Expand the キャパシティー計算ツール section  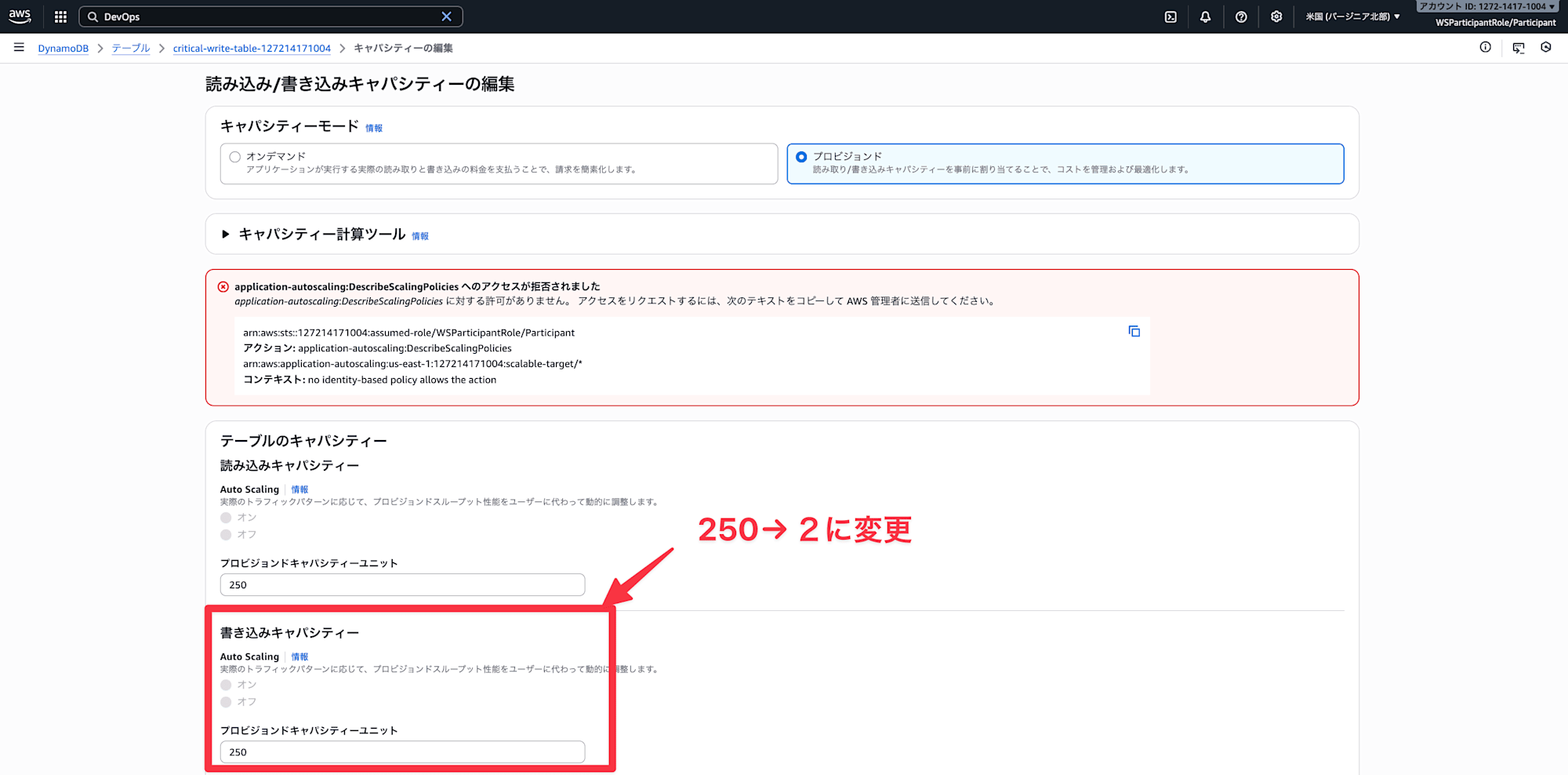pyautogui.click(x=226, y=235)
